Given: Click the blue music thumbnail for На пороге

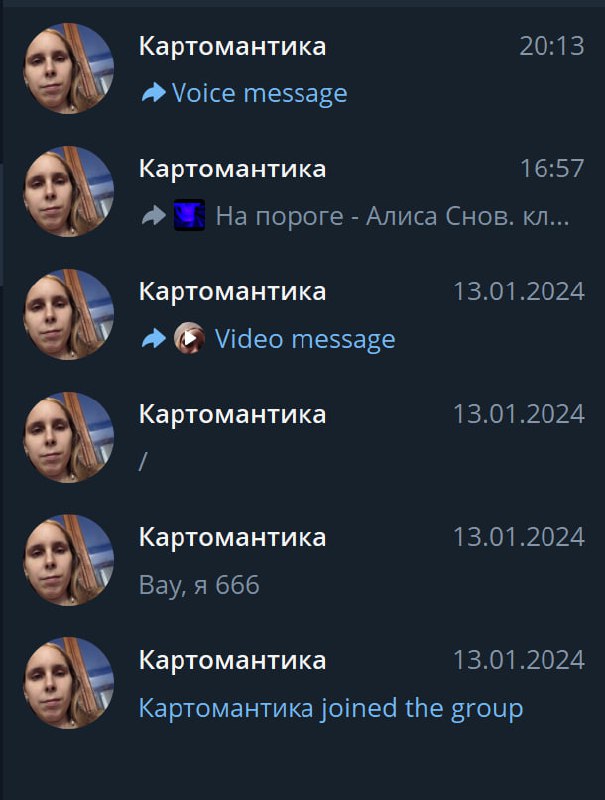Looking at the screenshot, I should click(189, 215).
